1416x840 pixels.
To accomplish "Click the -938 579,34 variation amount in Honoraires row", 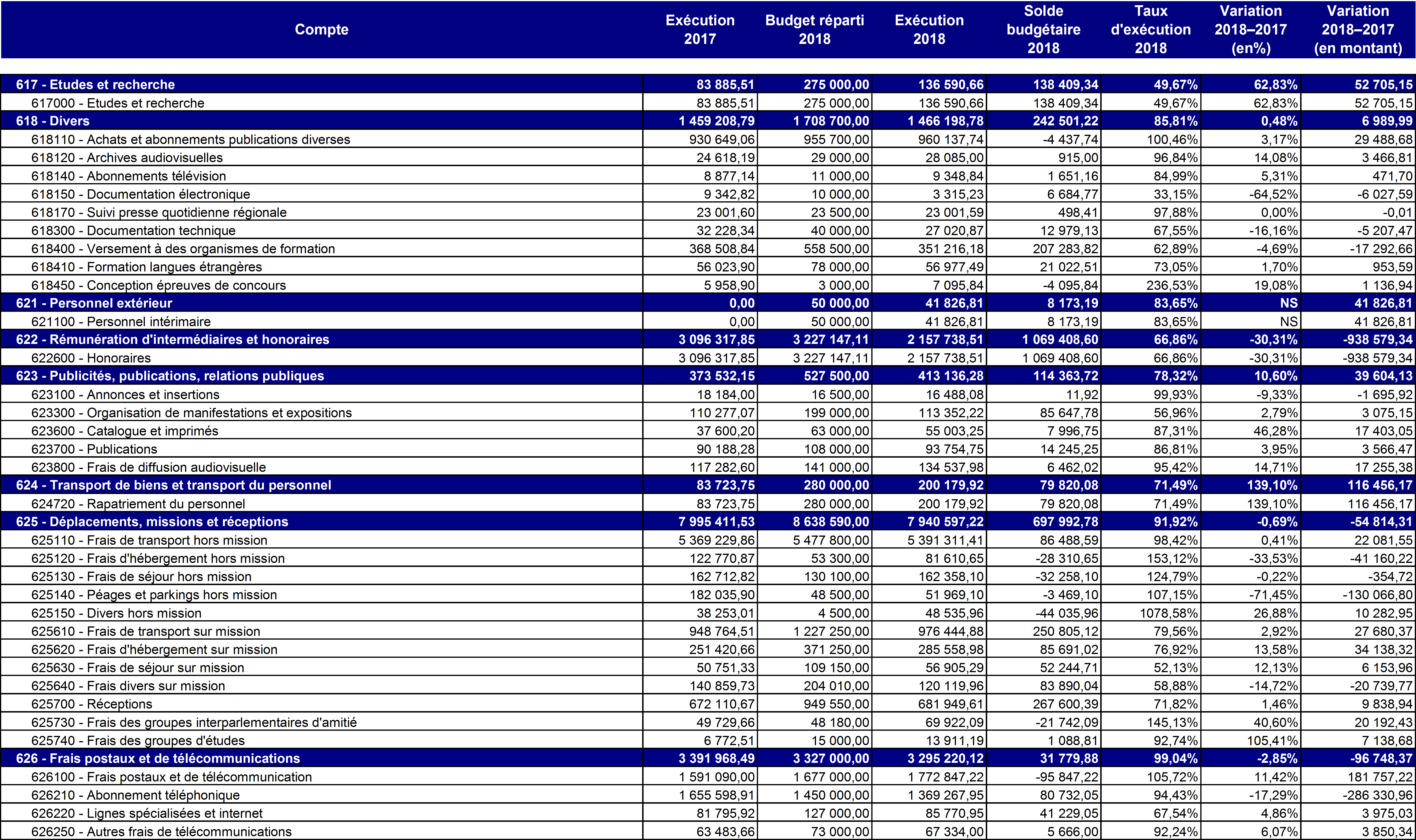I will (x=1377, y=358).
